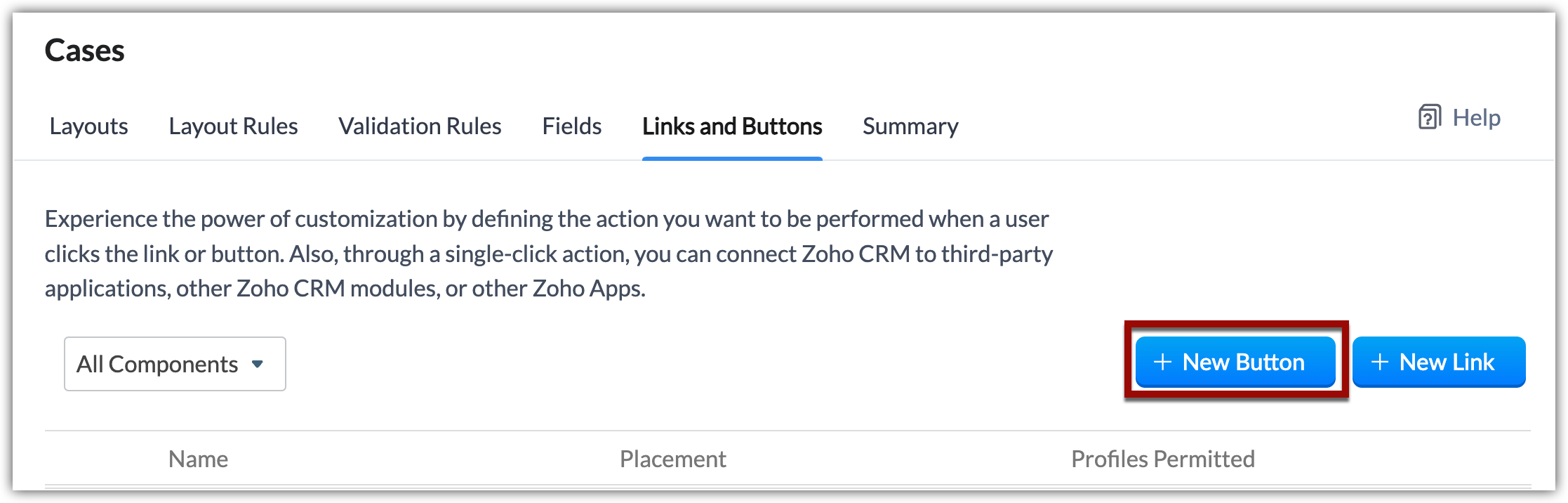1568x503 pixels.
Task: Click the Cases module heading
Action: [84, 51]
